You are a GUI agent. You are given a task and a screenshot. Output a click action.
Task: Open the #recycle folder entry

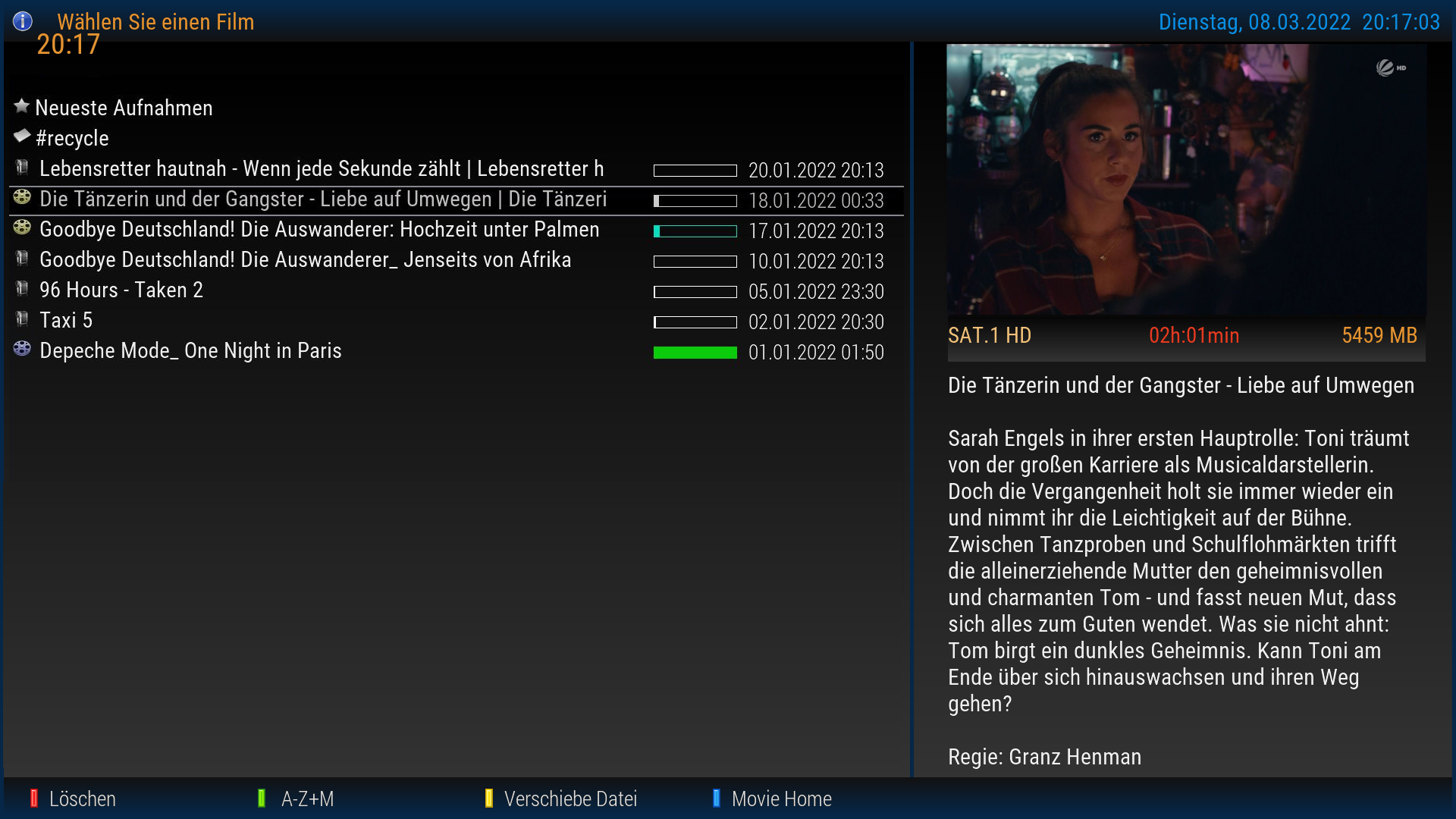[x=73, y=138]
